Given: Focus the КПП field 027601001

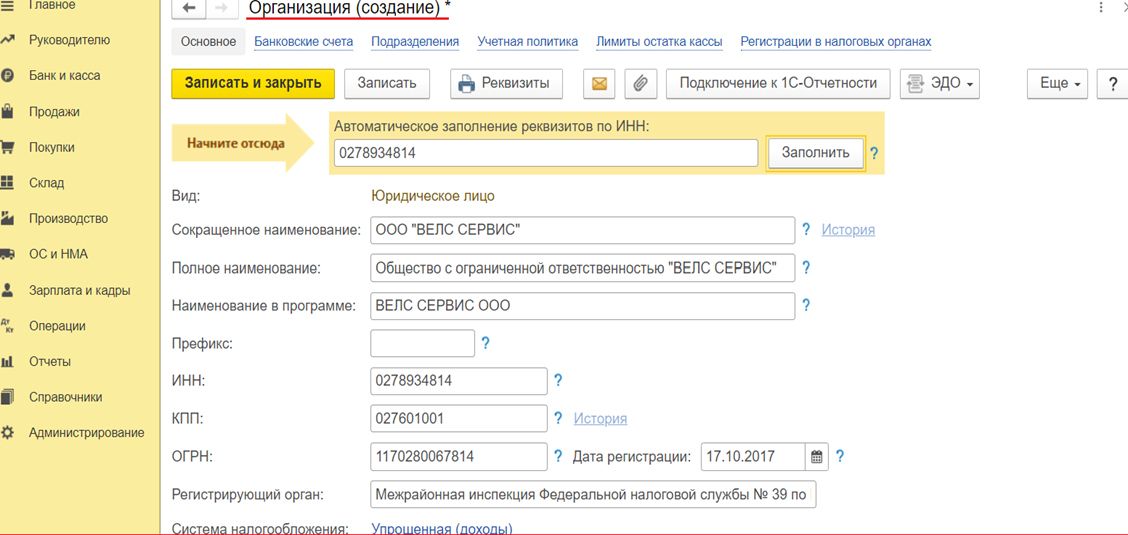Looking at the screenshot, I should point(459,419).
